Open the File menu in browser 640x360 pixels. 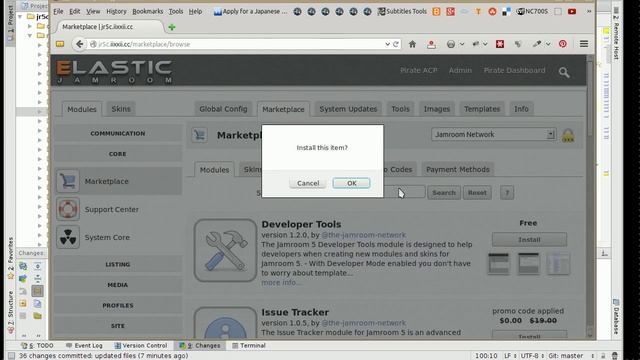click(x=58, y=11)
